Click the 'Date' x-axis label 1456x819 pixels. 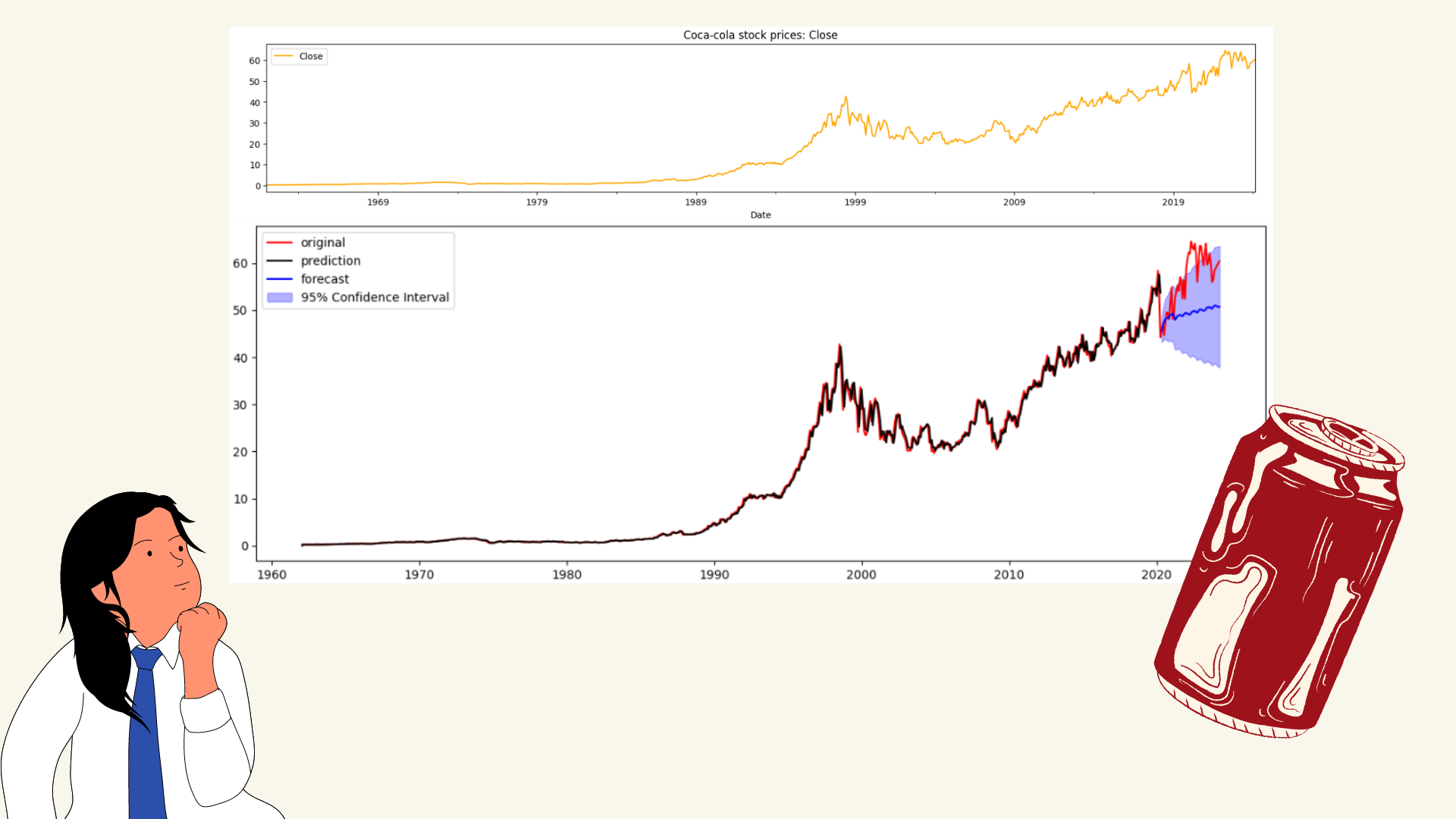pyautogui.click(x=760, y=215)
